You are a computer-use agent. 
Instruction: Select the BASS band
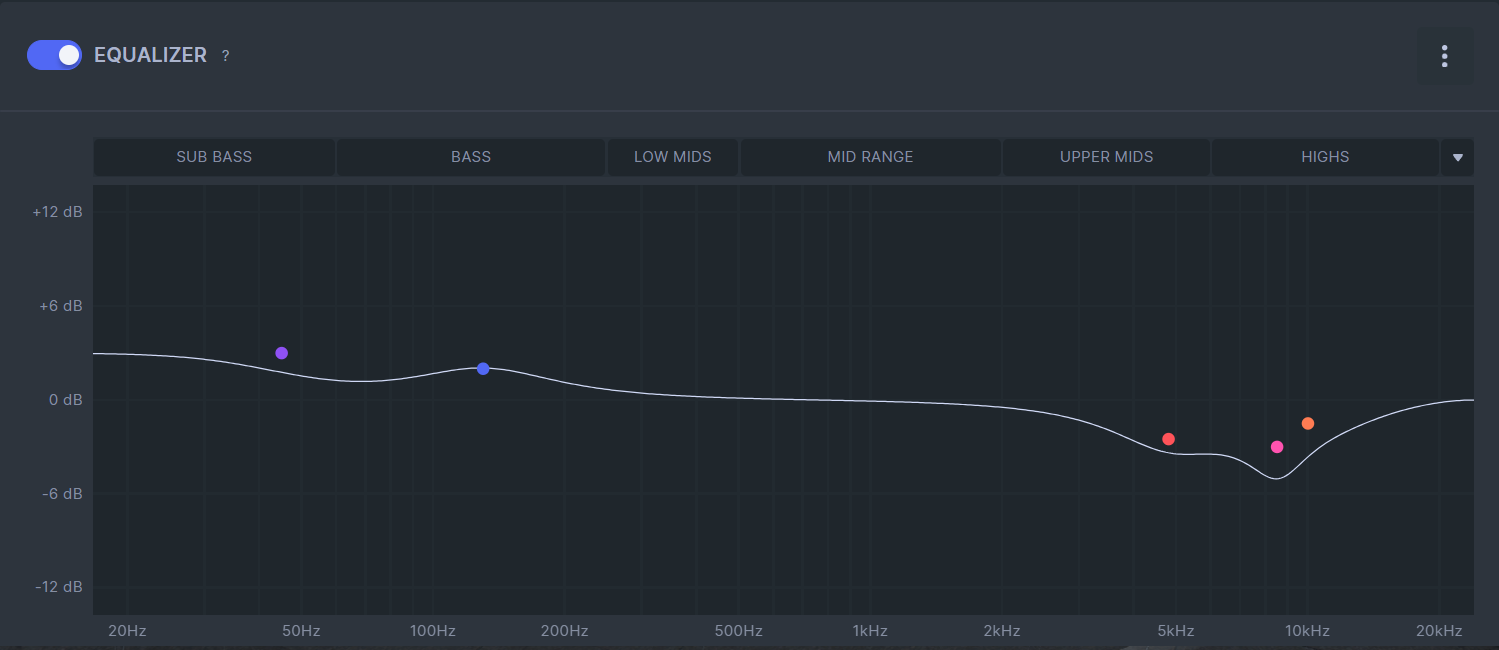pos(471,157)
